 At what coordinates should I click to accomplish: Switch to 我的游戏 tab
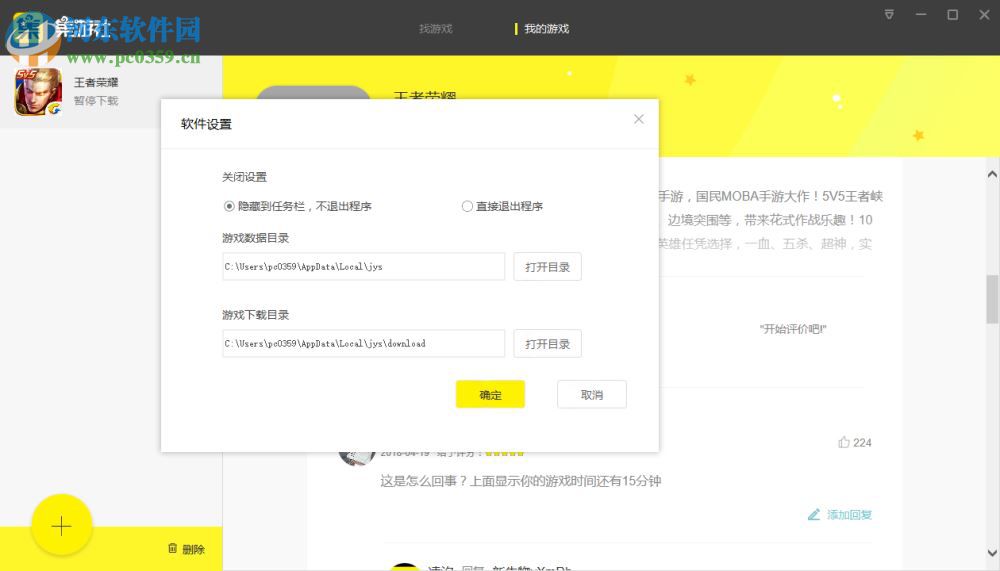546,29
